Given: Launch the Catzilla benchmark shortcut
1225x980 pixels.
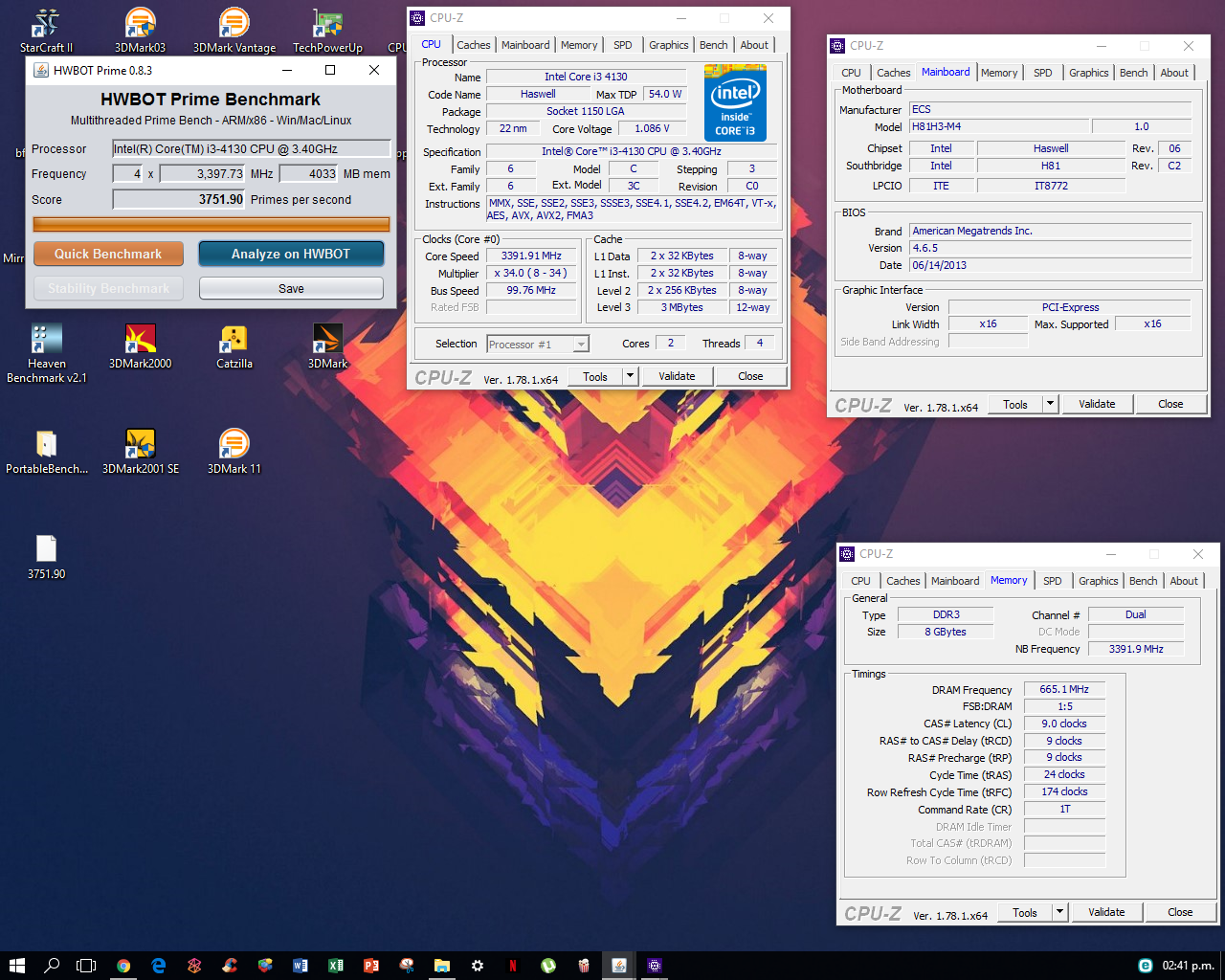Looking at the screenshot, I should 234,346.
